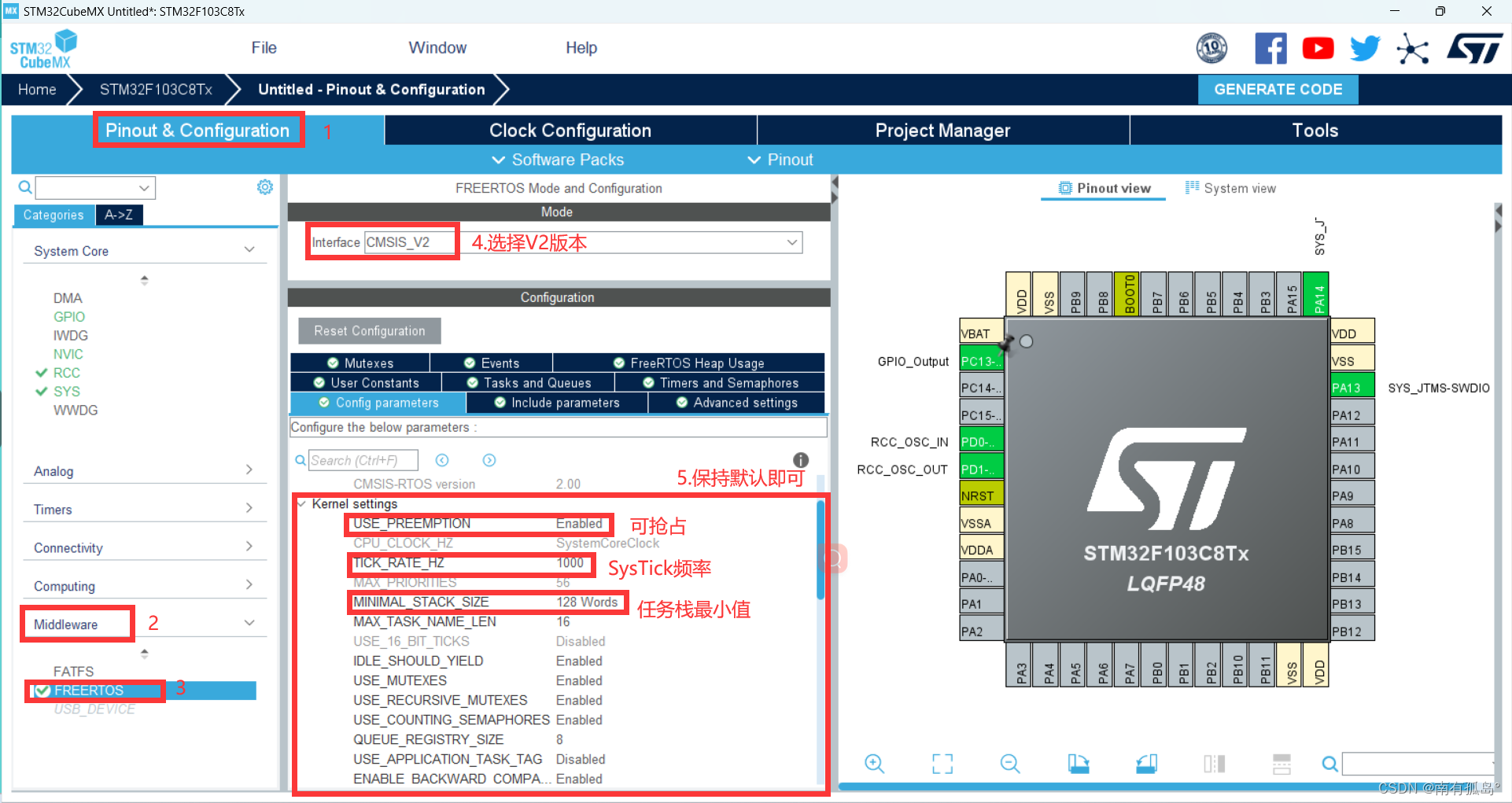Click the PA14 pin on the chip
Image resolution: width=1512 pixels, height=803 pixels.
pyautogui.click(x=1317, y=294)
